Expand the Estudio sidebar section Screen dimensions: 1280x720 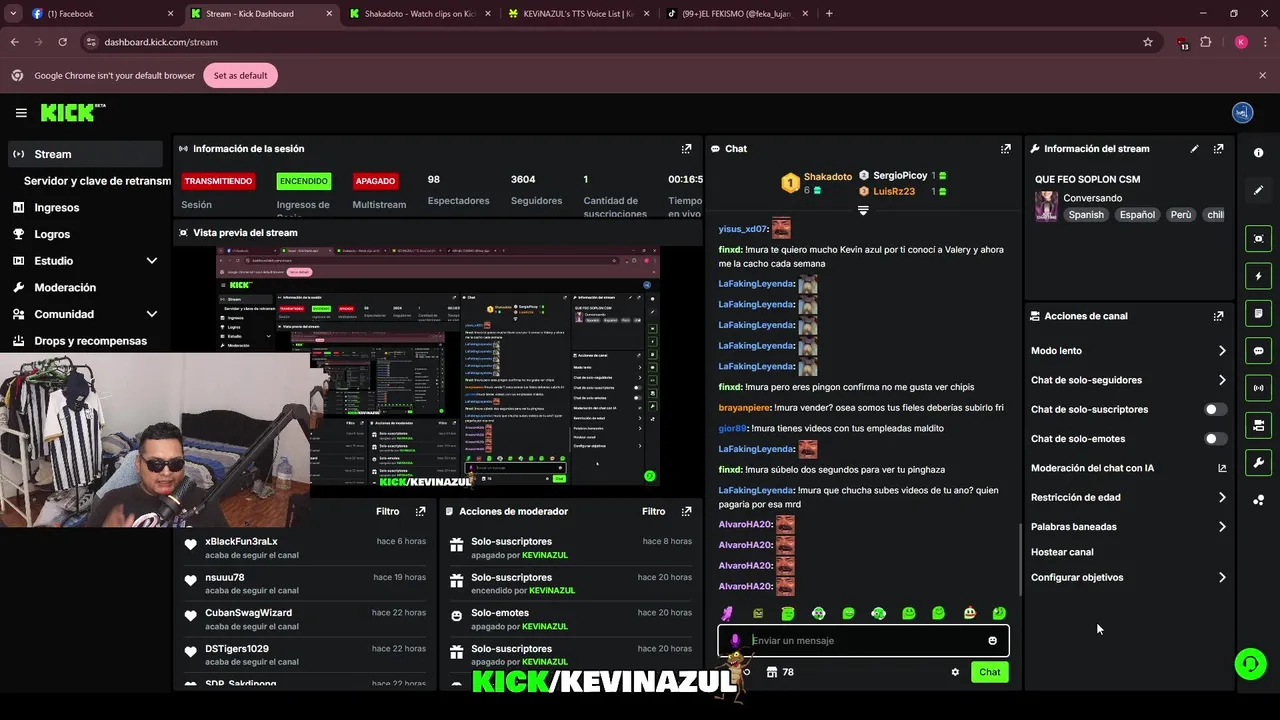click(x=152, y=261)
